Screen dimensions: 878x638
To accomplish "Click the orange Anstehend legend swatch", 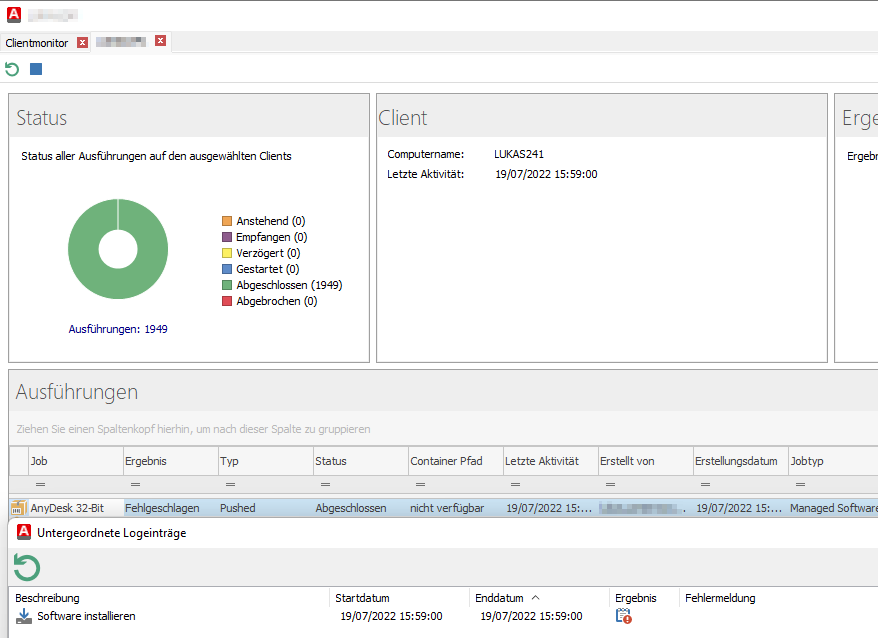I will (227, 221).
